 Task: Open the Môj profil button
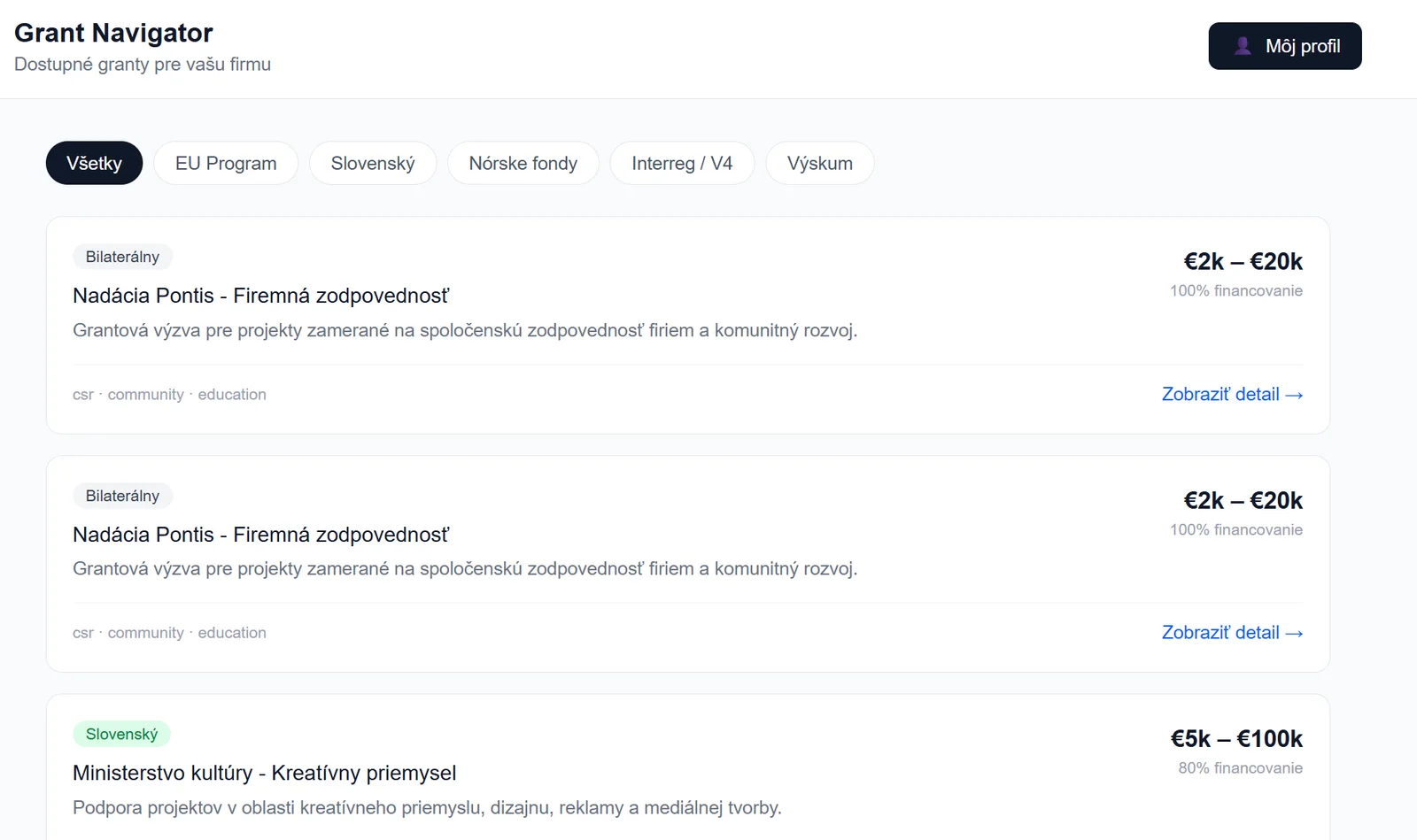point(1285,46)
